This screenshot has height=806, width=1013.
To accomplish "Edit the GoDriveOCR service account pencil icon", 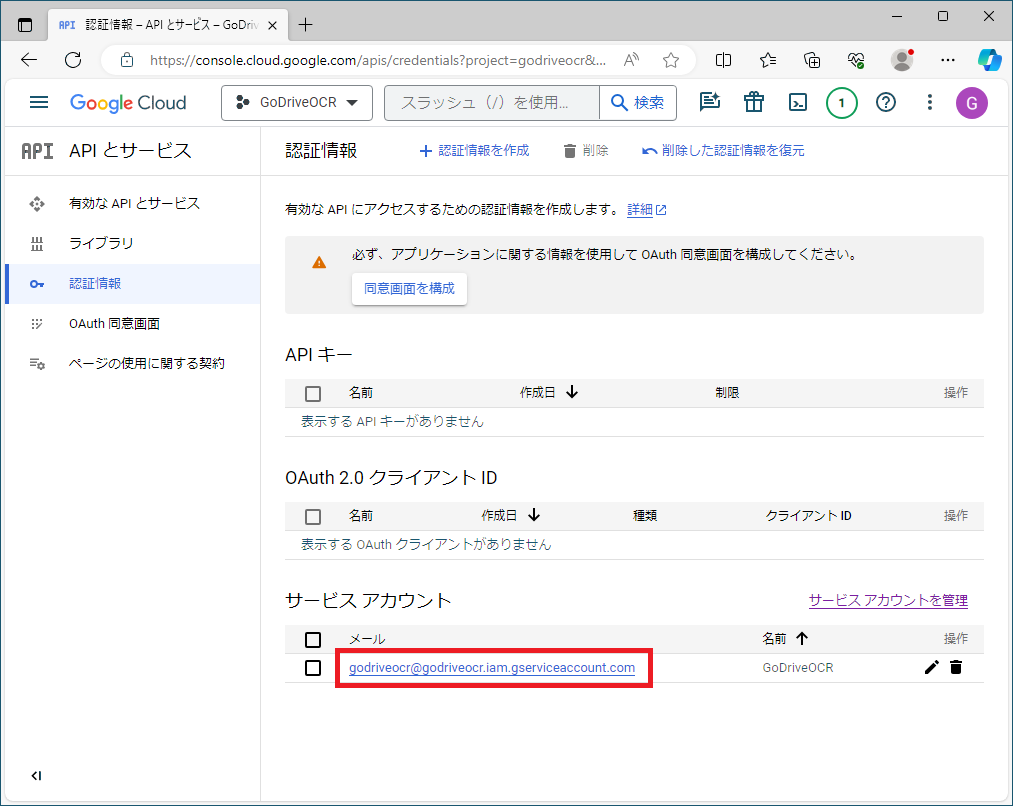I will click(931, 667).
